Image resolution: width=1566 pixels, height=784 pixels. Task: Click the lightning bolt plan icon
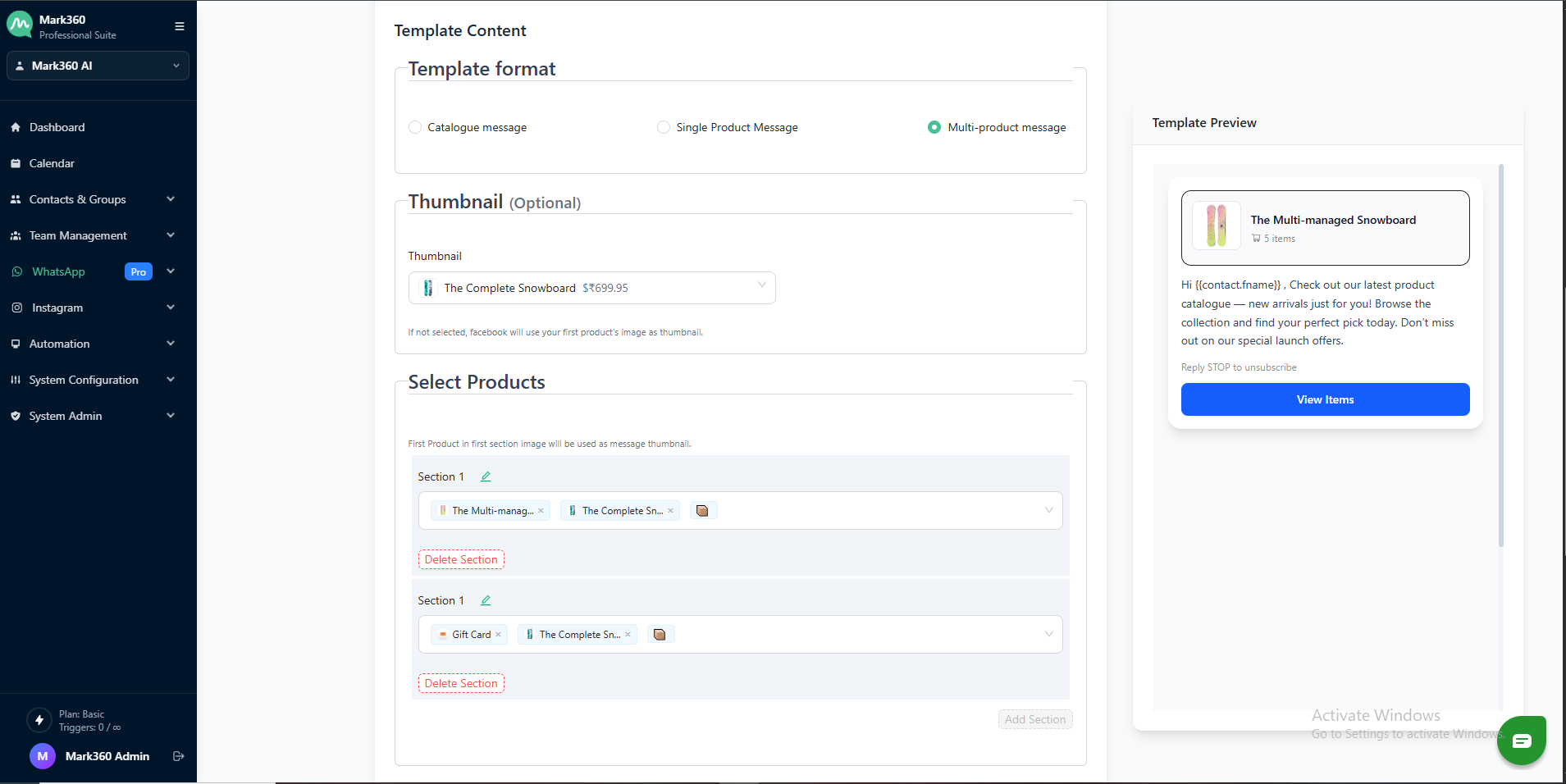click(x=39, y=720)
